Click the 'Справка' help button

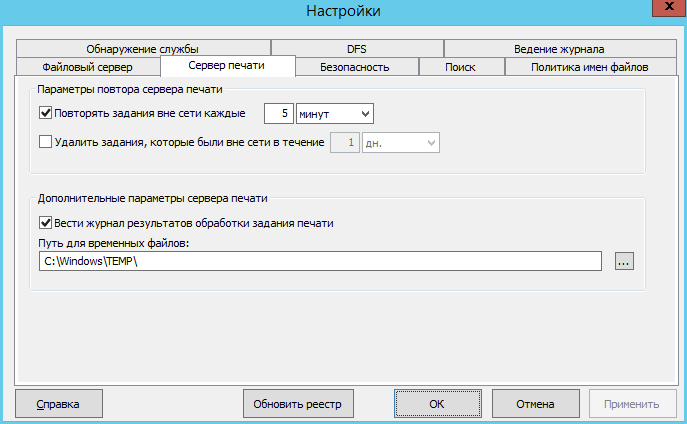pos(58,404)
